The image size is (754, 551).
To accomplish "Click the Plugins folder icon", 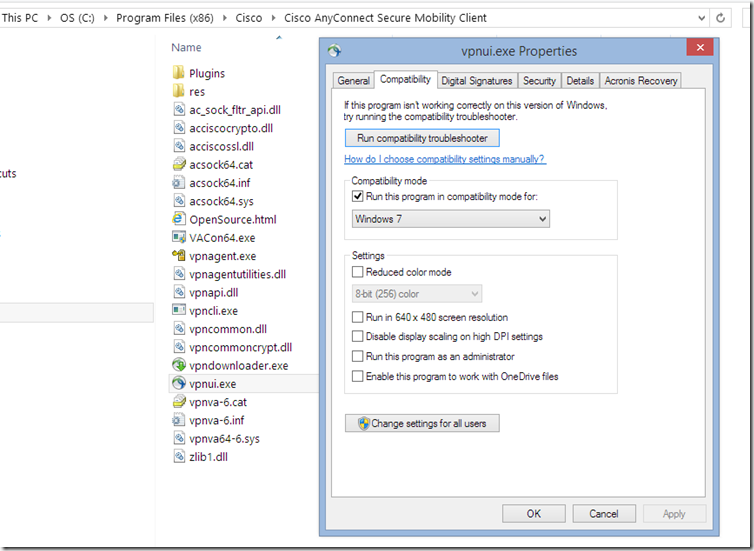I will coord(178,73).
